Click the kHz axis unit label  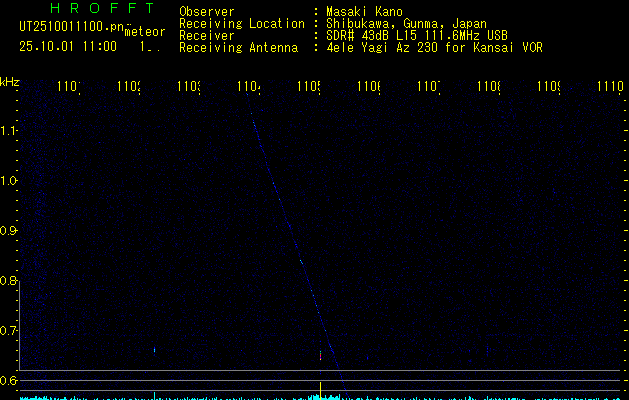click(10, 81)
